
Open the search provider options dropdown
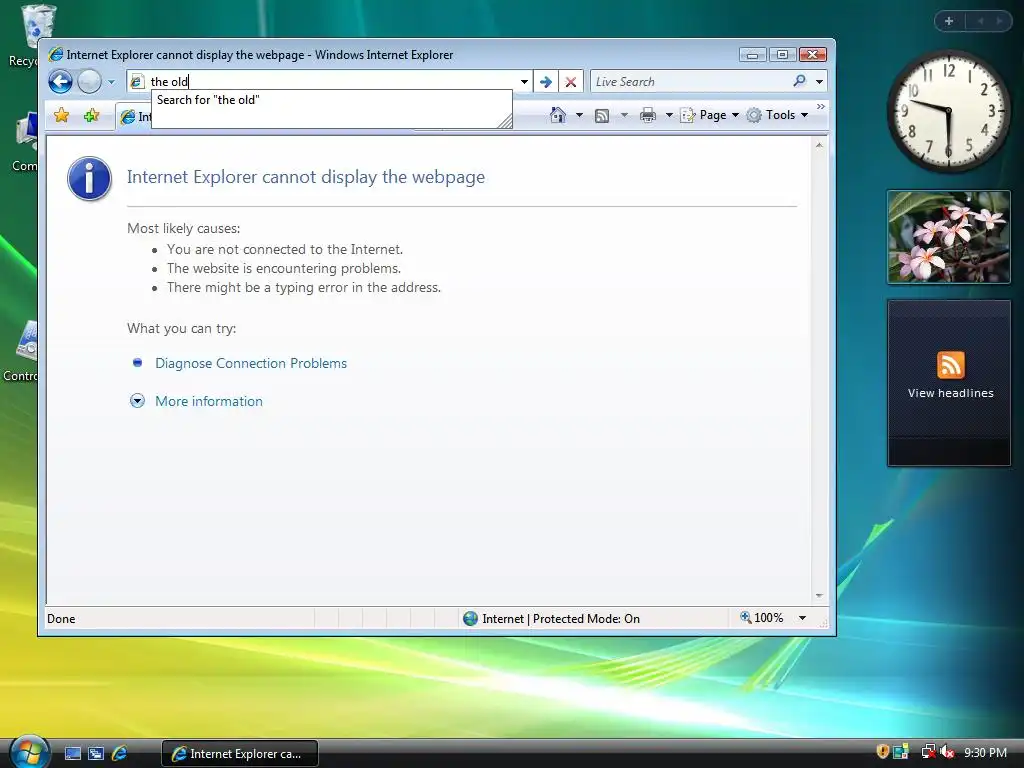pos(819,82)
